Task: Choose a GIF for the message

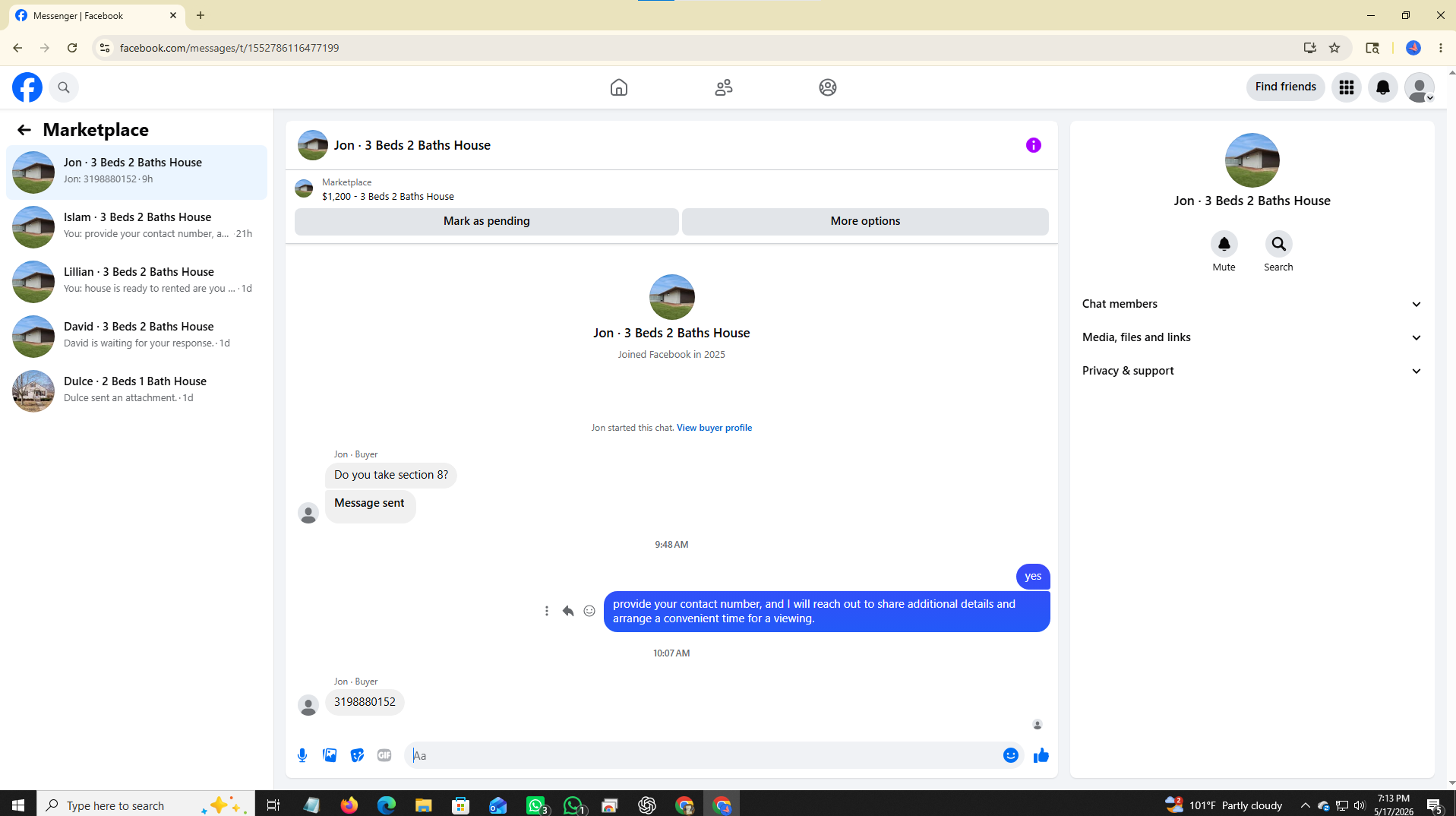Action: click(384, 755)
